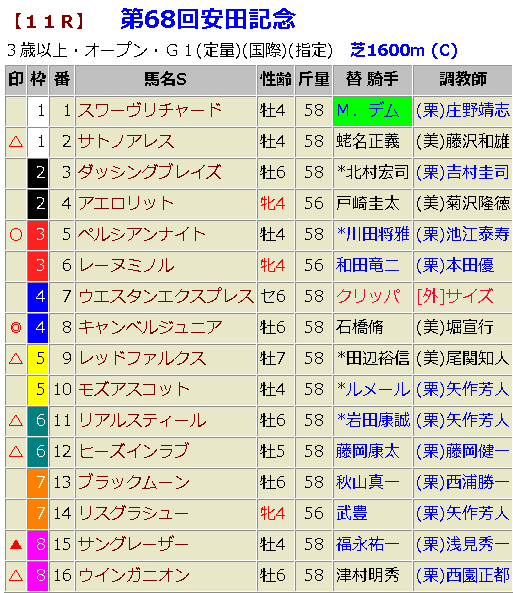Click jockey 蛯名正義 text

click(x=367, y=142)
